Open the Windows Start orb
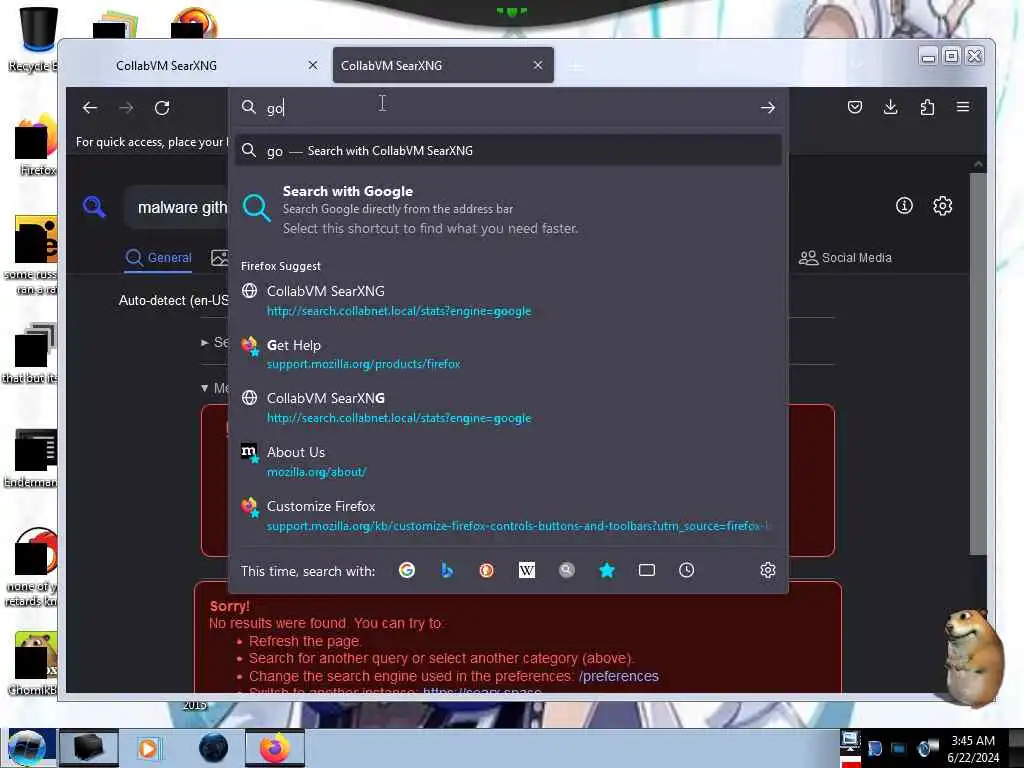1024x768 pixels. [27, 748]
